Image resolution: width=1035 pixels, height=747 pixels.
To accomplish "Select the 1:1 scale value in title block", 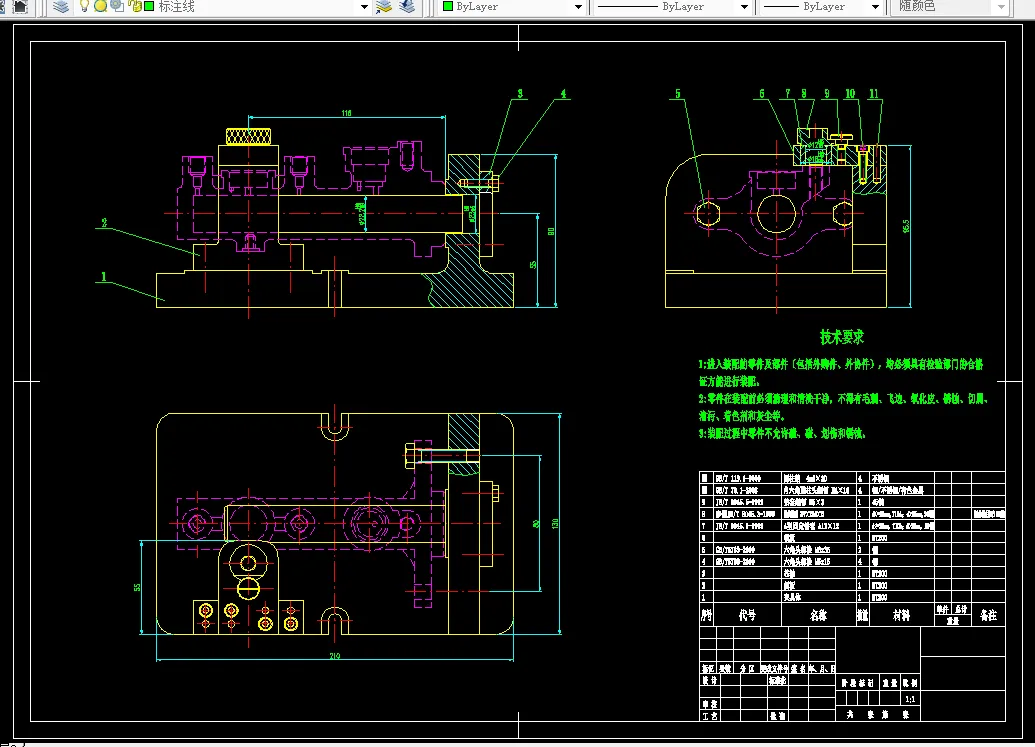I will (x=910, y=699).
